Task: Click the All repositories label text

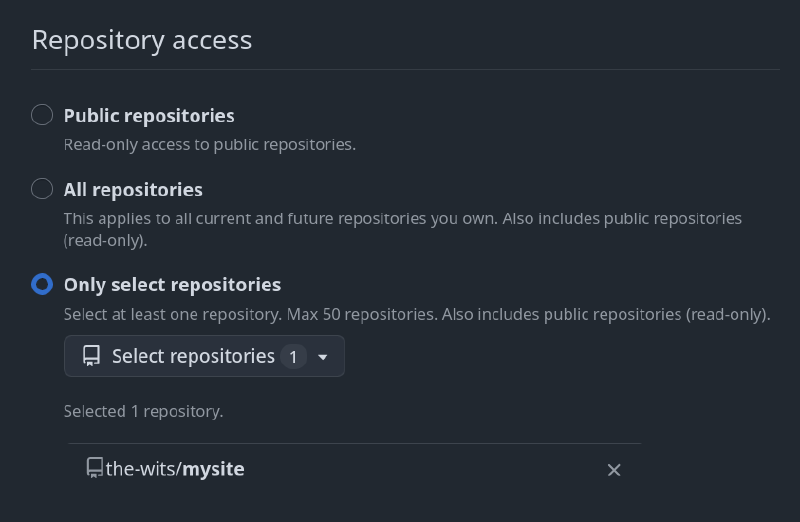Action: click(x=133, y=189)
